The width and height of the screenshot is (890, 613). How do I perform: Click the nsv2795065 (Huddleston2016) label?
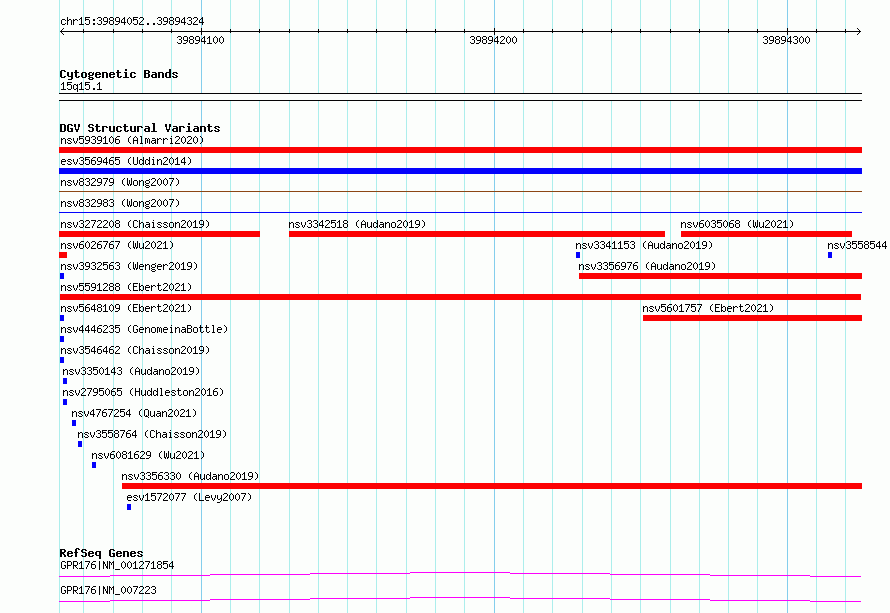pyautogui.click(x=143, y=392)
